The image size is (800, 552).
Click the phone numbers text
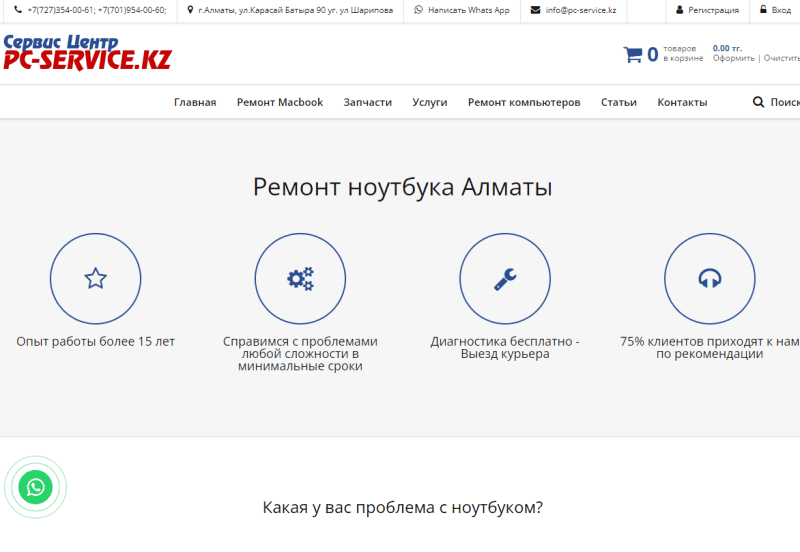pyautogui.click(x=97, y=10)
